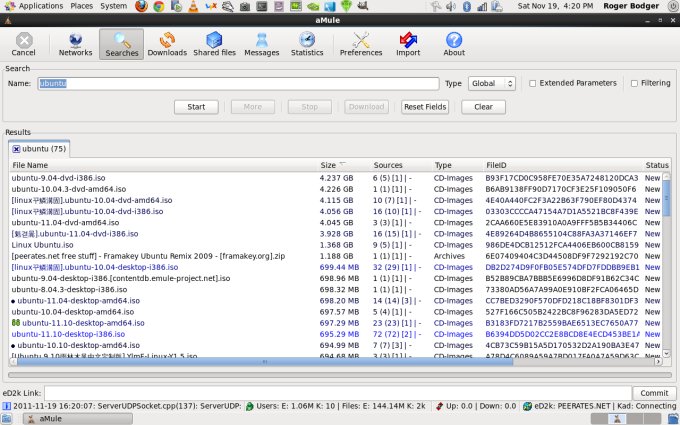This screenshot has height=425, width=680.
Task: Click the Cancel toolbar icon
Action: click(23, 41)
